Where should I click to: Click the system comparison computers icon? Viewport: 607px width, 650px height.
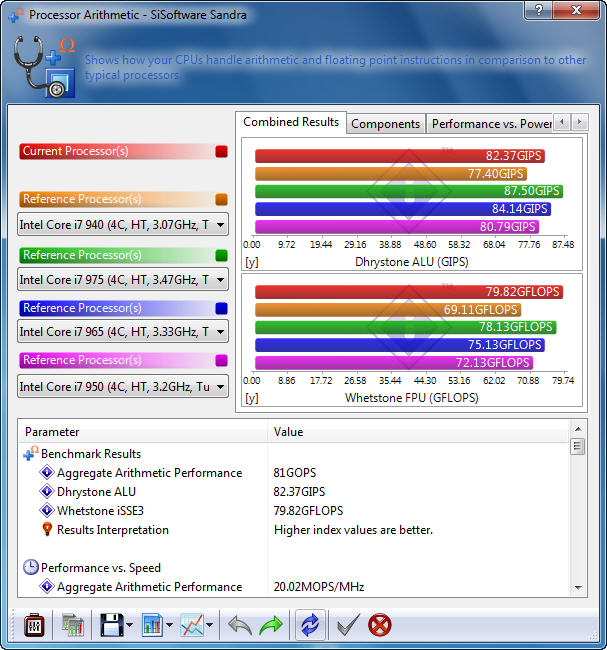coord(73,625)
